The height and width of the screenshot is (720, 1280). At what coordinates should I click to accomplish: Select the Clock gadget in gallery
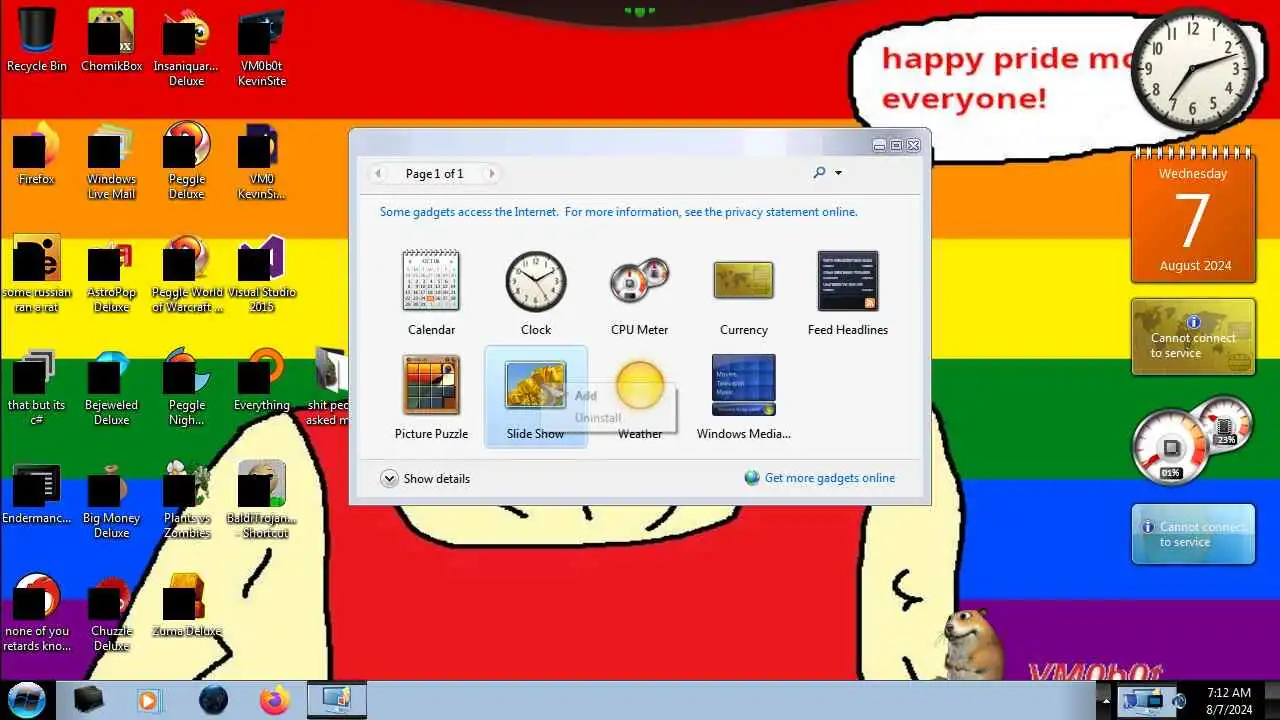coord(535,293)
